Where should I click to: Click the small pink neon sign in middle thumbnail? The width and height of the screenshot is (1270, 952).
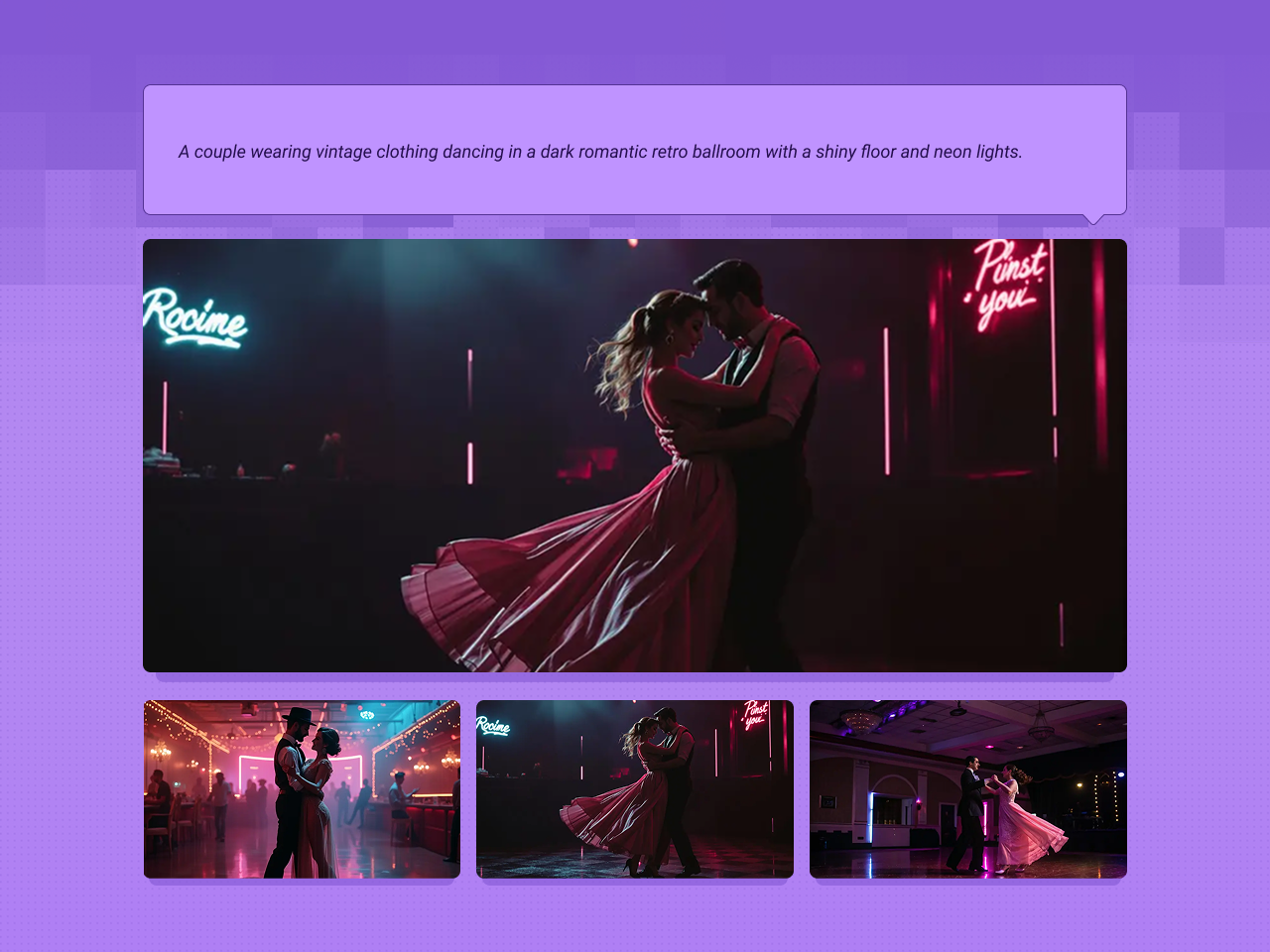coord(756,713)
